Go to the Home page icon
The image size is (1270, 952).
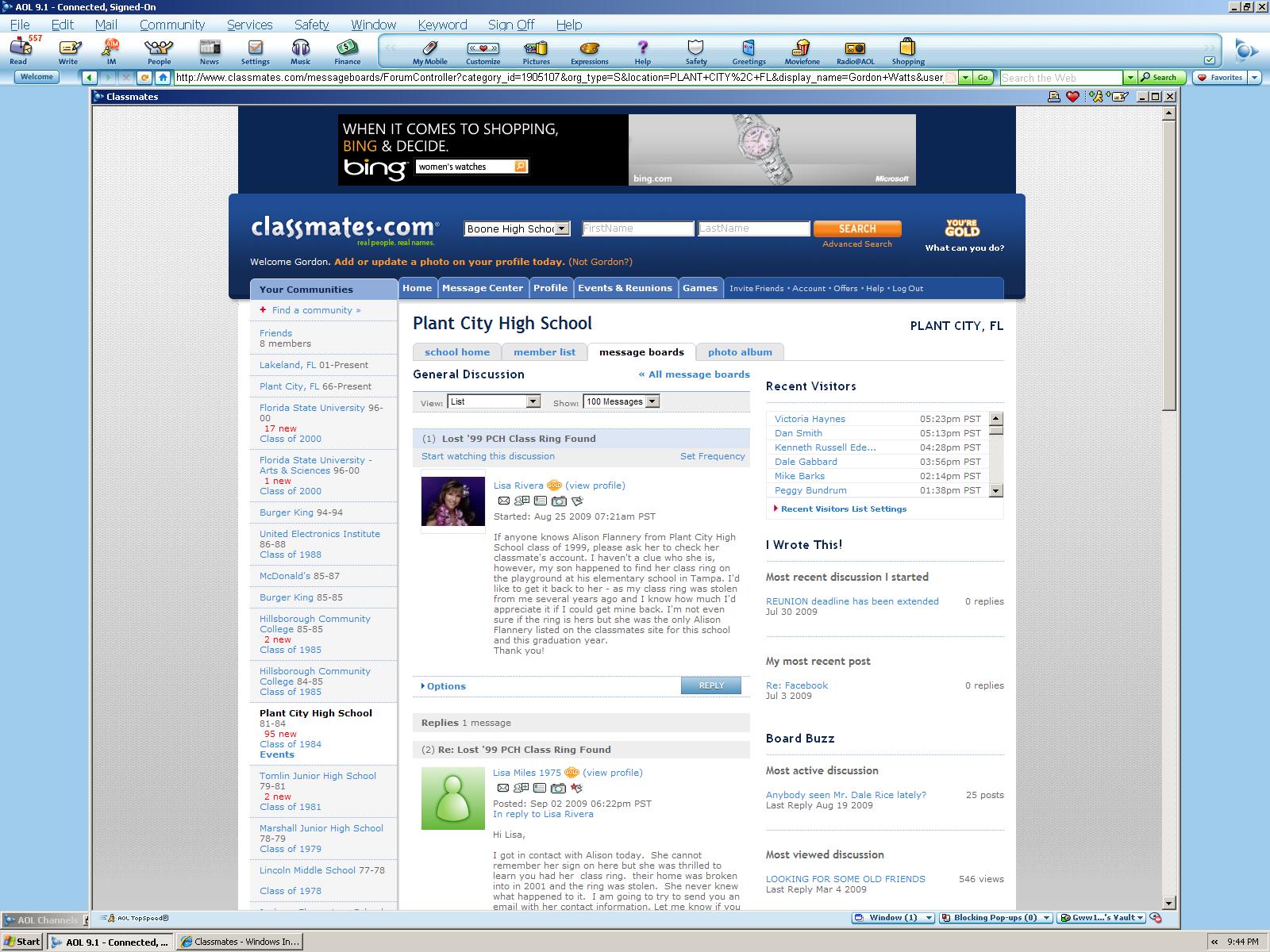click(163, 78)
